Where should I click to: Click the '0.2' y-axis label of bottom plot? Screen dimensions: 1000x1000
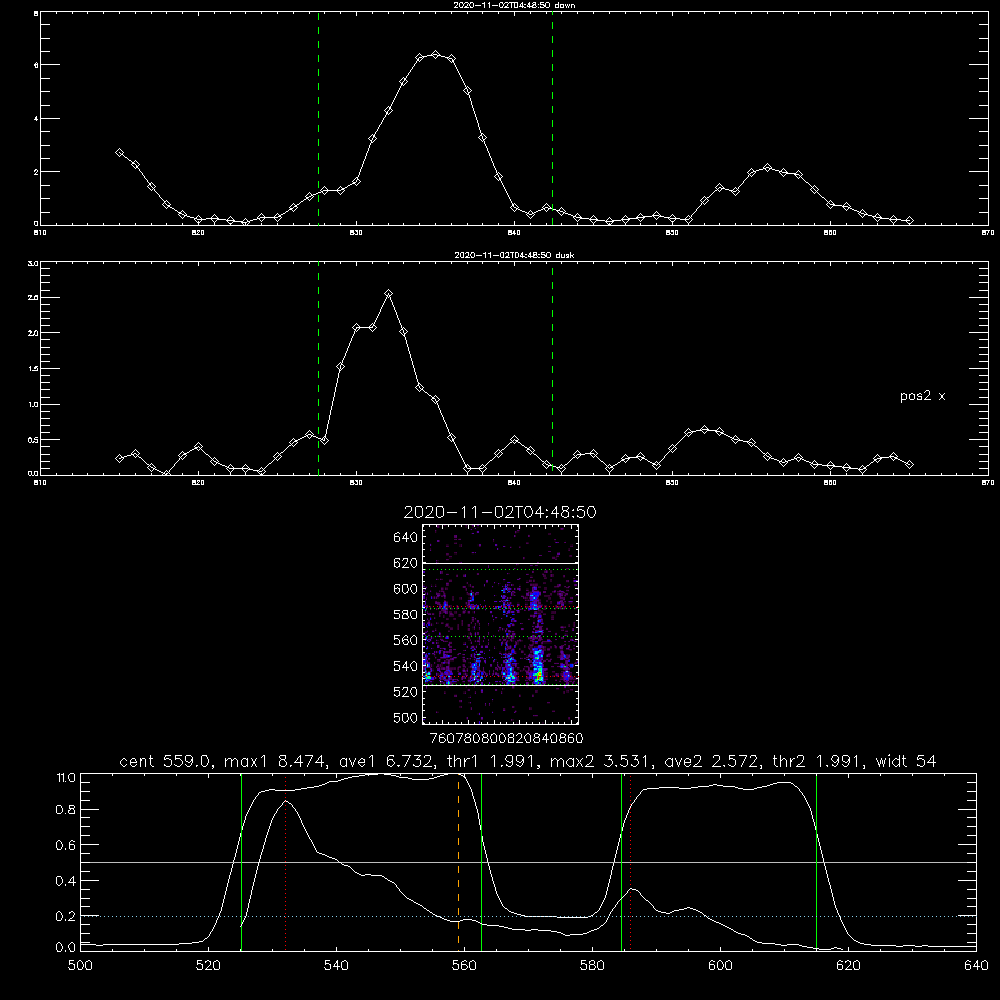(x=66, y=916)
